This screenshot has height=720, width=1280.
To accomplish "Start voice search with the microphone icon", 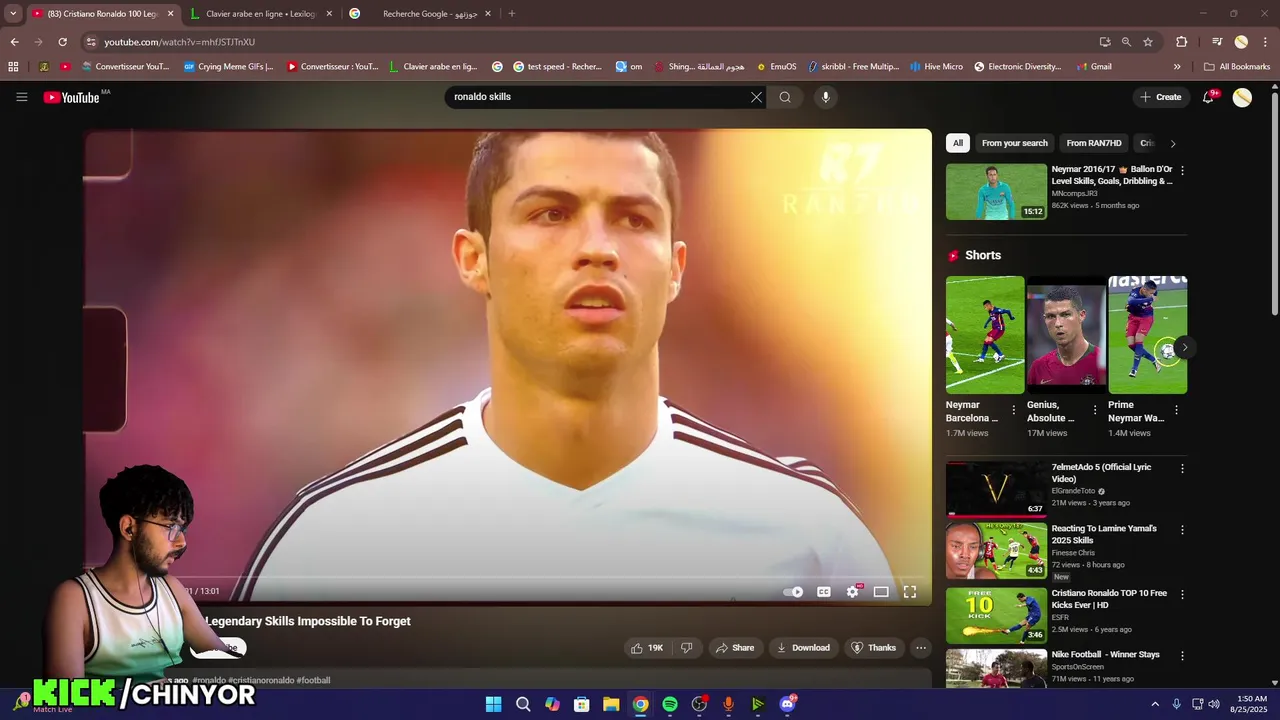I will (x=825, y=97).
